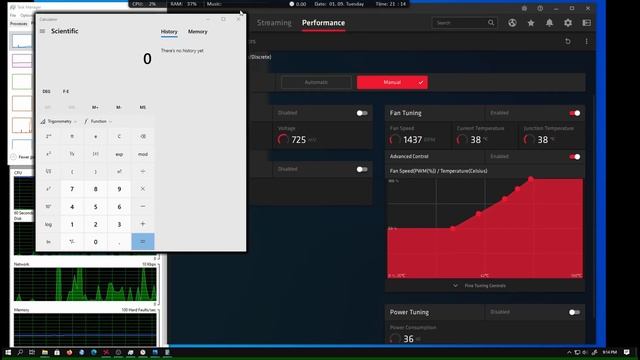Click the Fewer details control in Task Manager
Screen dimensions: 640x360
23,157
